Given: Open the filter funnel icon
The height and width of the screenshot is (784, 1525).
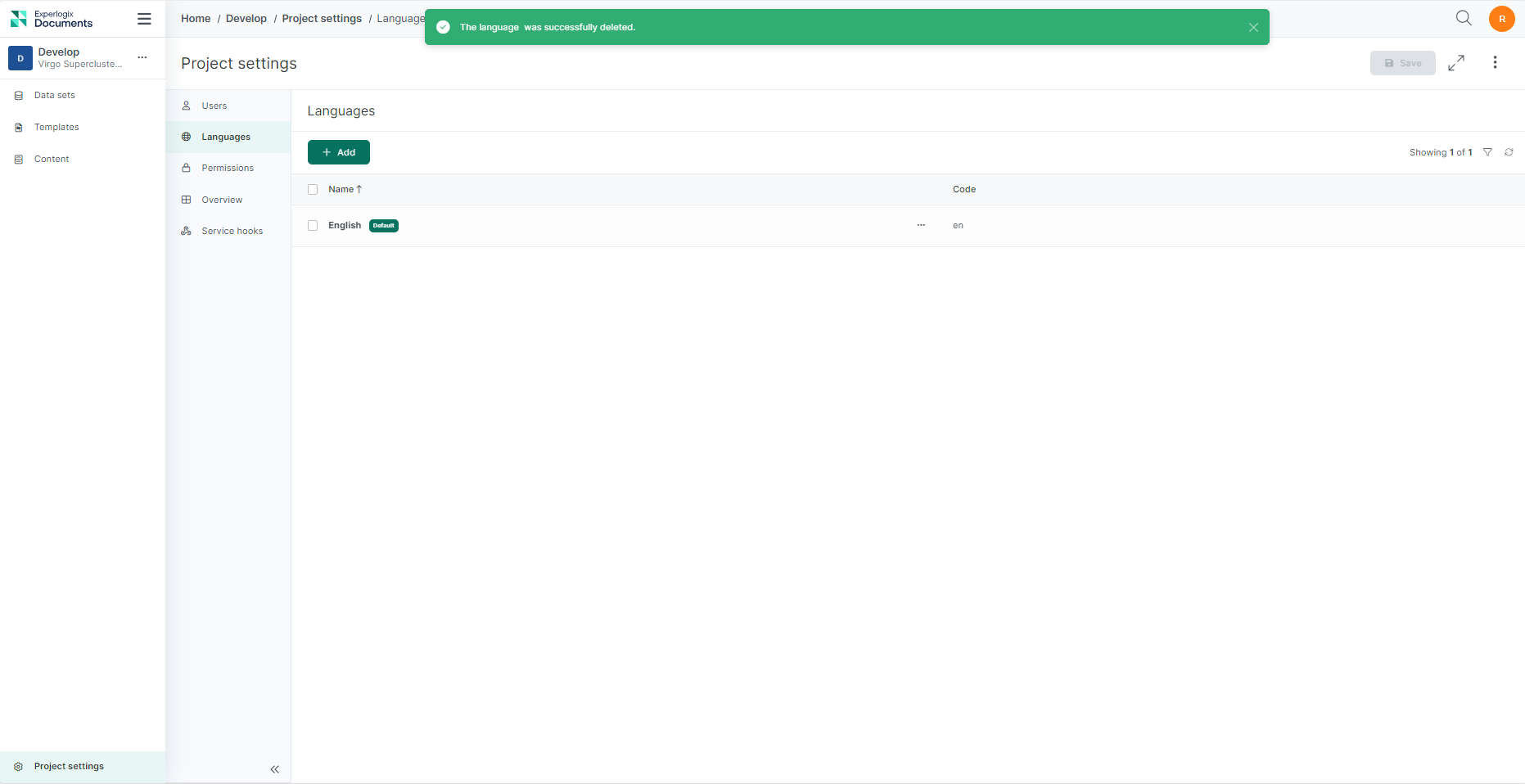Looking at the screenshot, I should click(x=1487, y=152).
